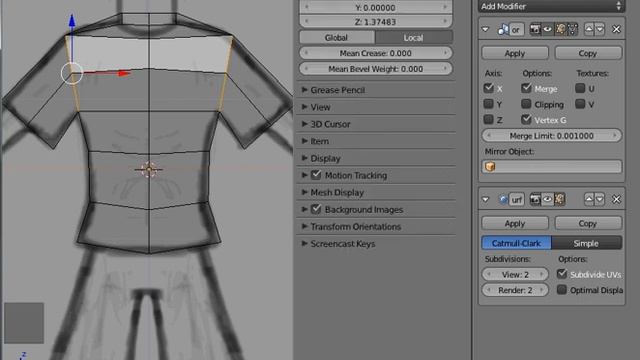
Task: Click the blue Z axis arrow handle
Action: coord(72,21)
